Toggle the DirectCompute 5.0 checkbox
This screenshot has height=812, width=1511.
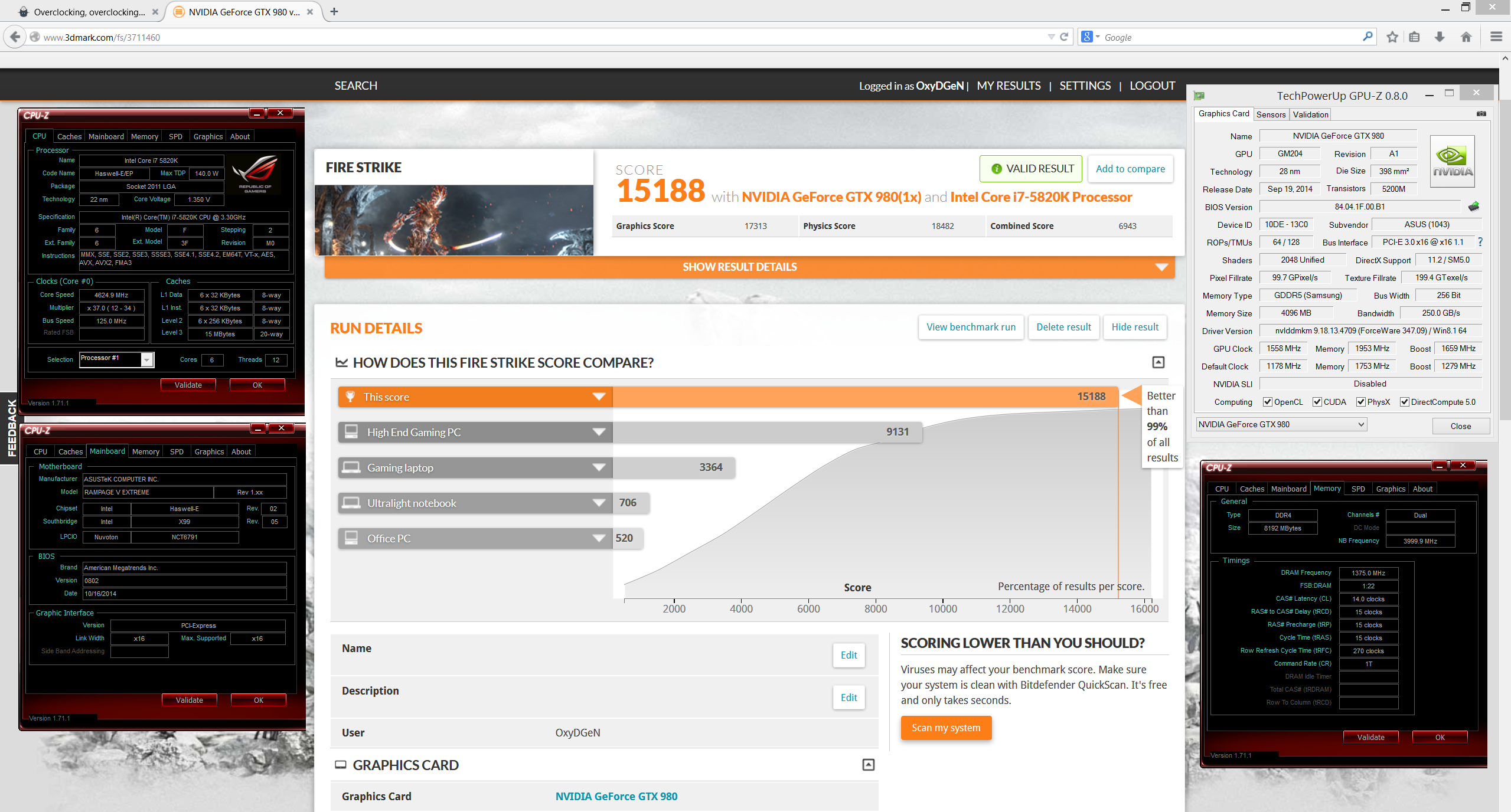(x=1405, y=402)
